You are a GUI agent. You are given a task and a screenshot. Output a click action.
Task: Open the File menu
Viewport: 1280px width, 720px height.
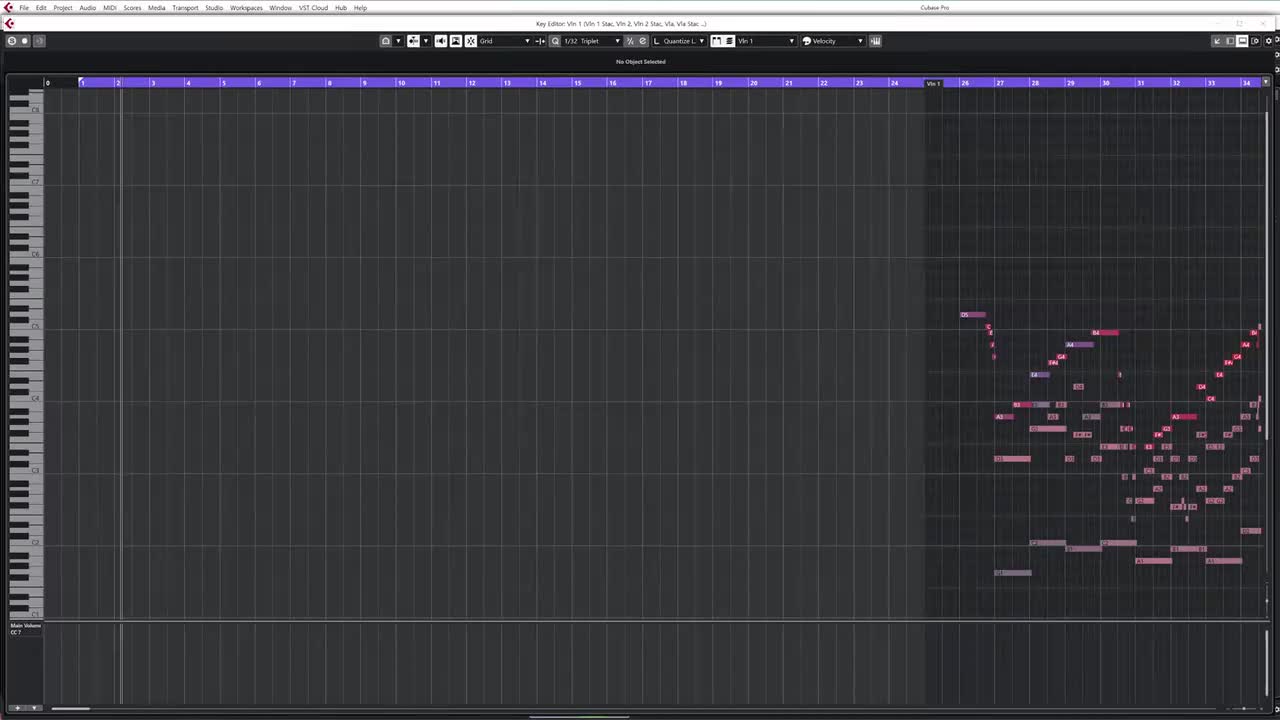pyautogui.click(x=24, y=8)
